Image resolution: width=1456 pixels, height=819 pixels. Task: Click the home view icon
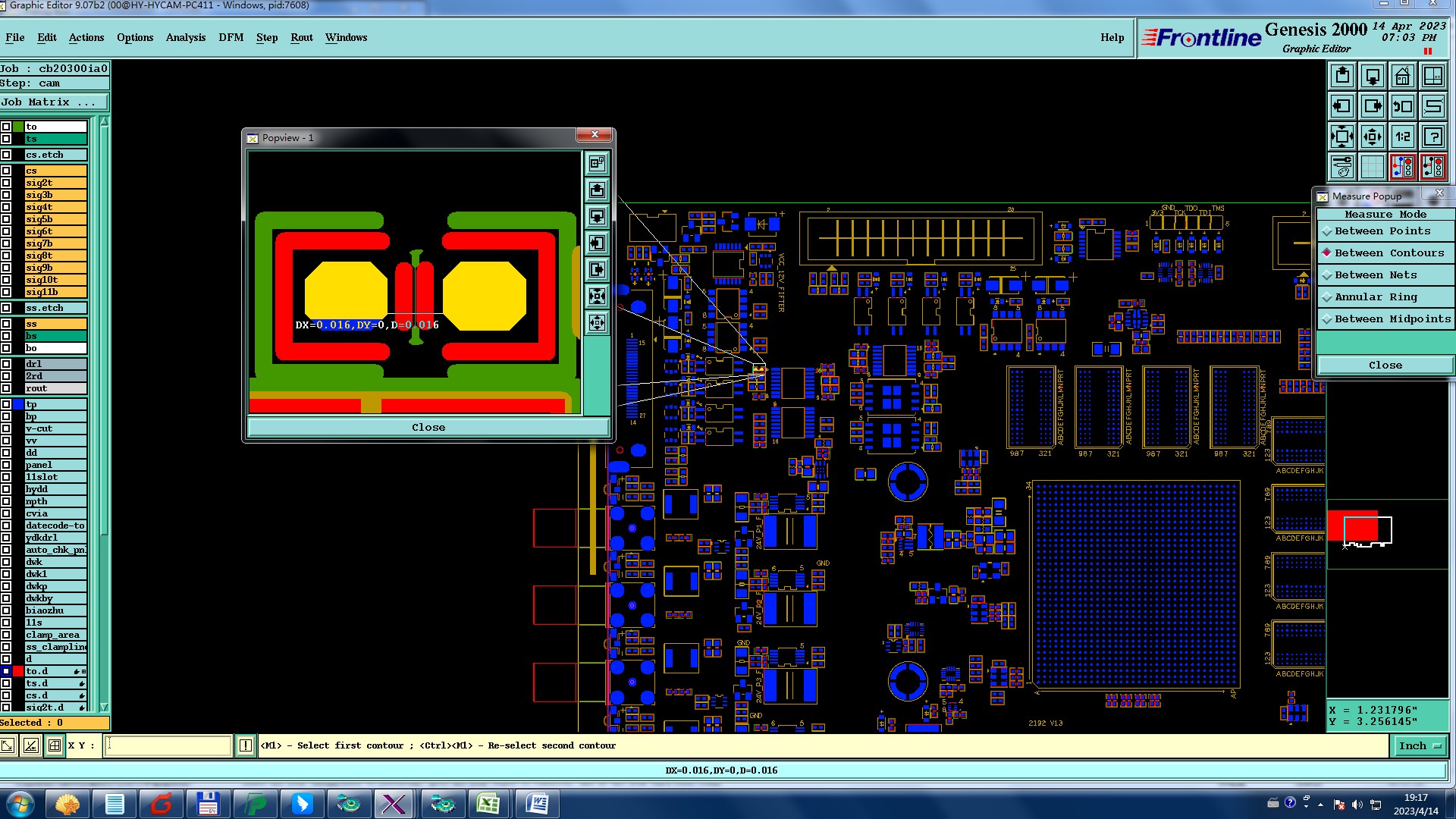pyautogui.click(x=1402, y=77)
